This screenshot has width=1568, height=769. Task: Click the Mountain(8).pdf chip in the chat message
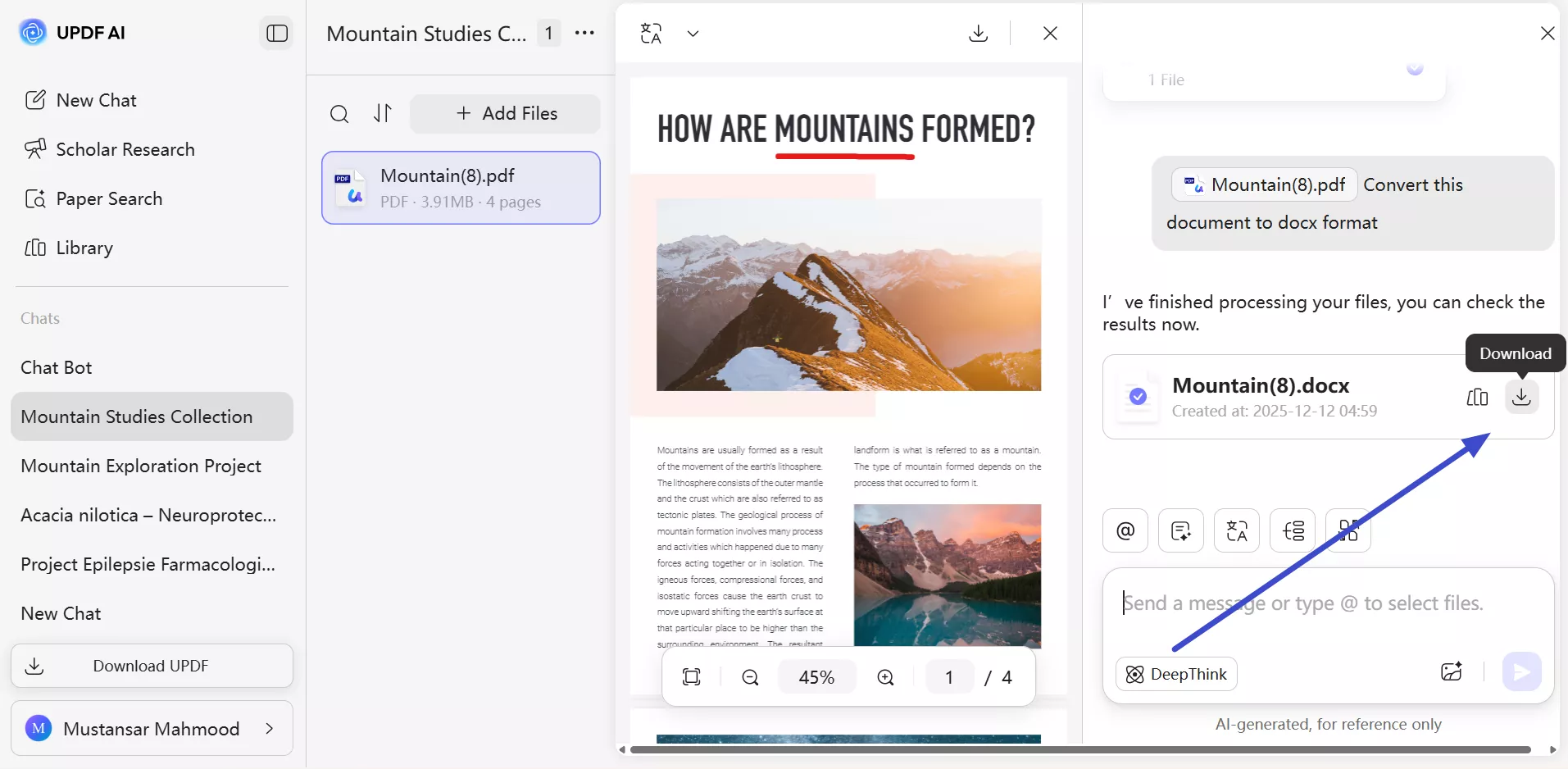[x=1265, y=184]
